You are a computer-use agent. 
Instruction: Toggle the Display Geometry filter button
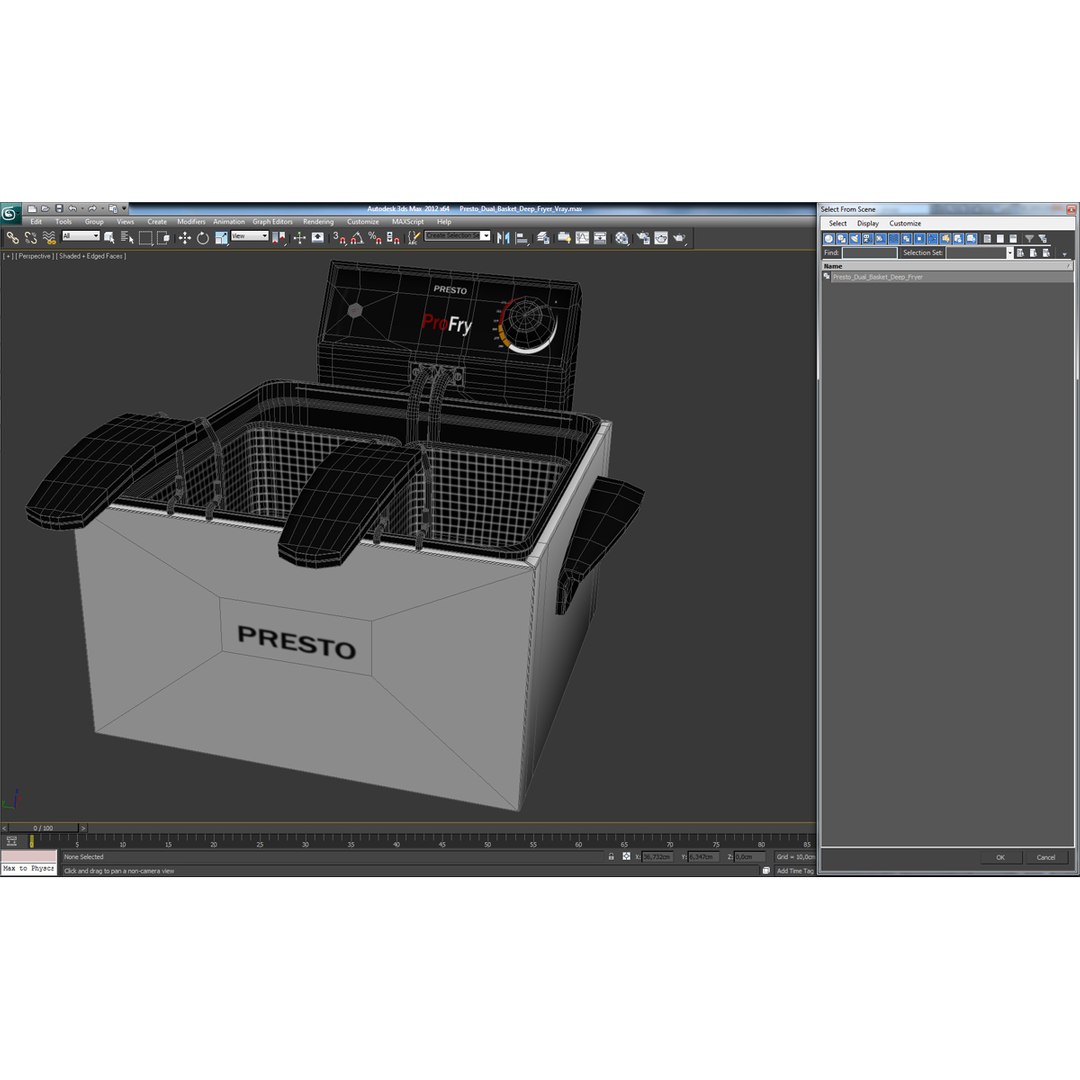[829, 238]
